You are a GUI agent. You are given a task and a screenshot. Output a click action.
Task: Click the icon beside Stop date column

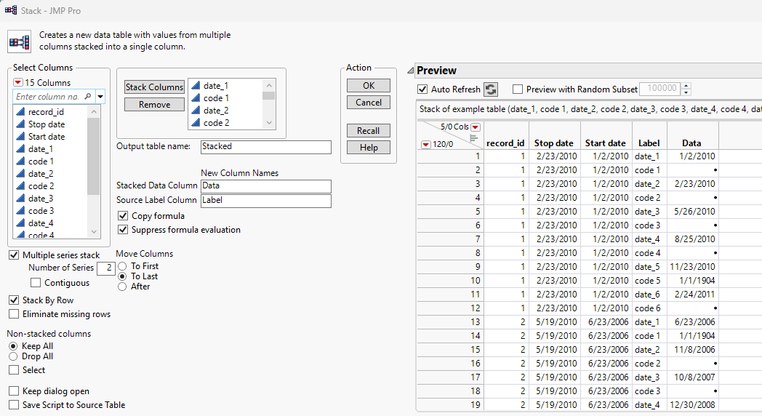(20, 124)
